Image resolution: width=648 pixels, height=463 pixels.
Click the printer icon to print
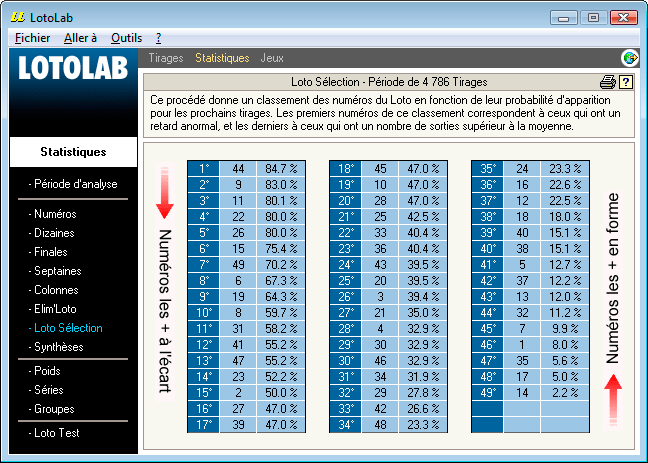click(x=607, y=82)
